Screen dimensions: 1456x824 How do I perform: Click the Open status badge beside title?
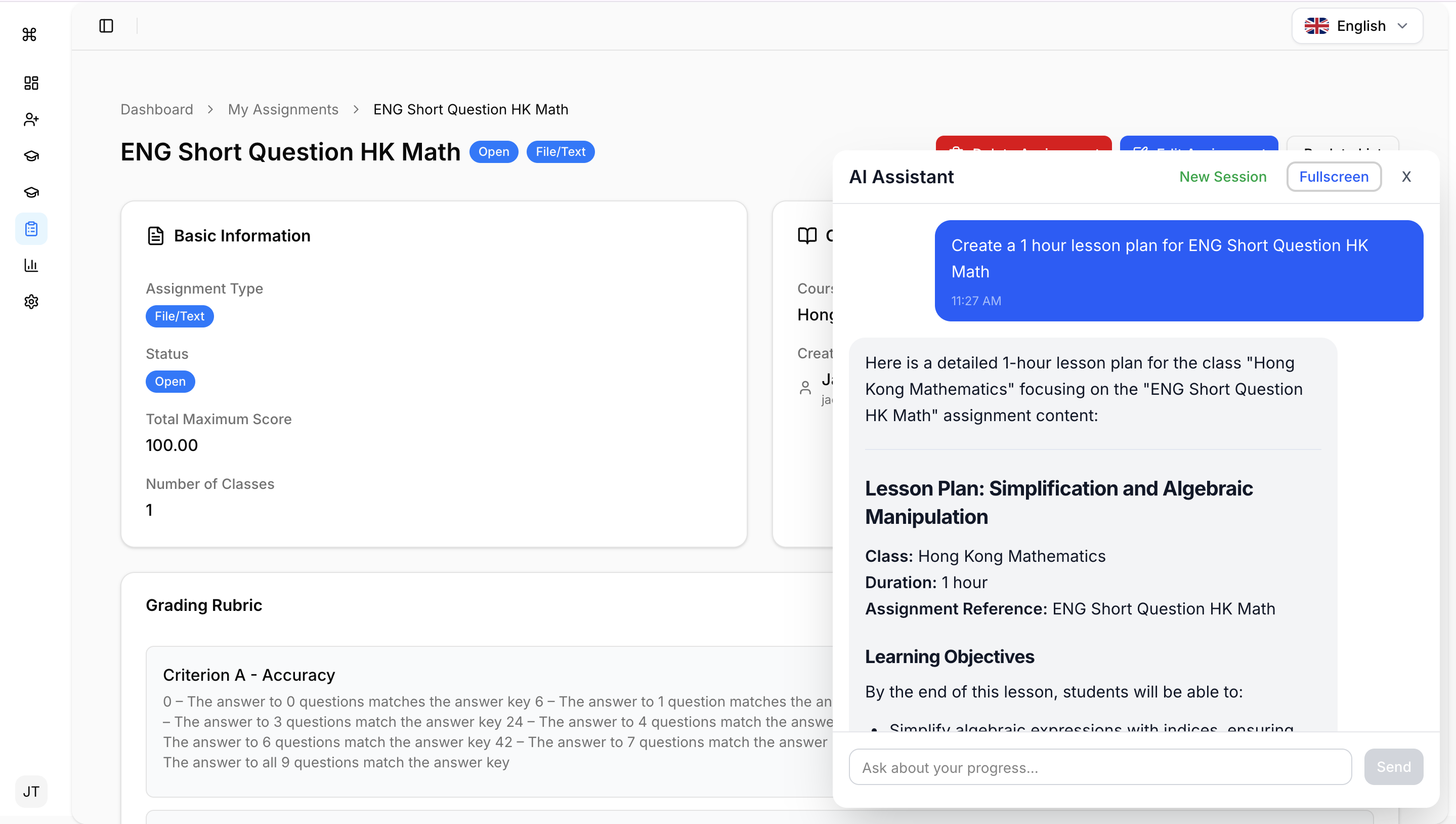point(494,152)
